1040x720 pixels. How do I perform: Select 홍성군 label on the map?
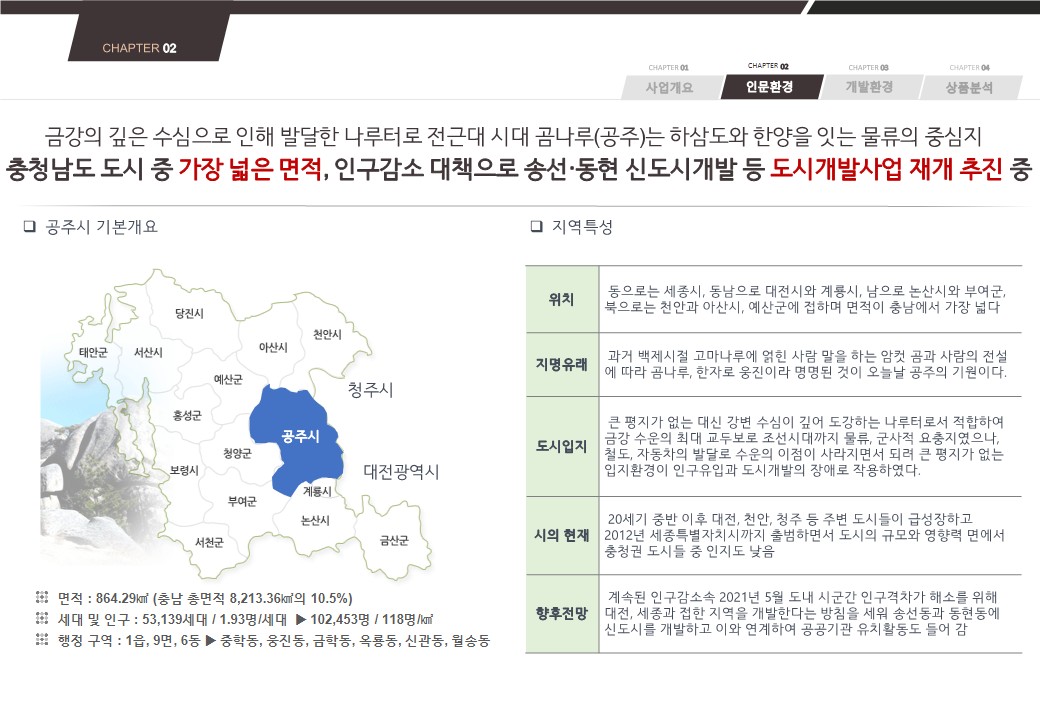(187, 416)
